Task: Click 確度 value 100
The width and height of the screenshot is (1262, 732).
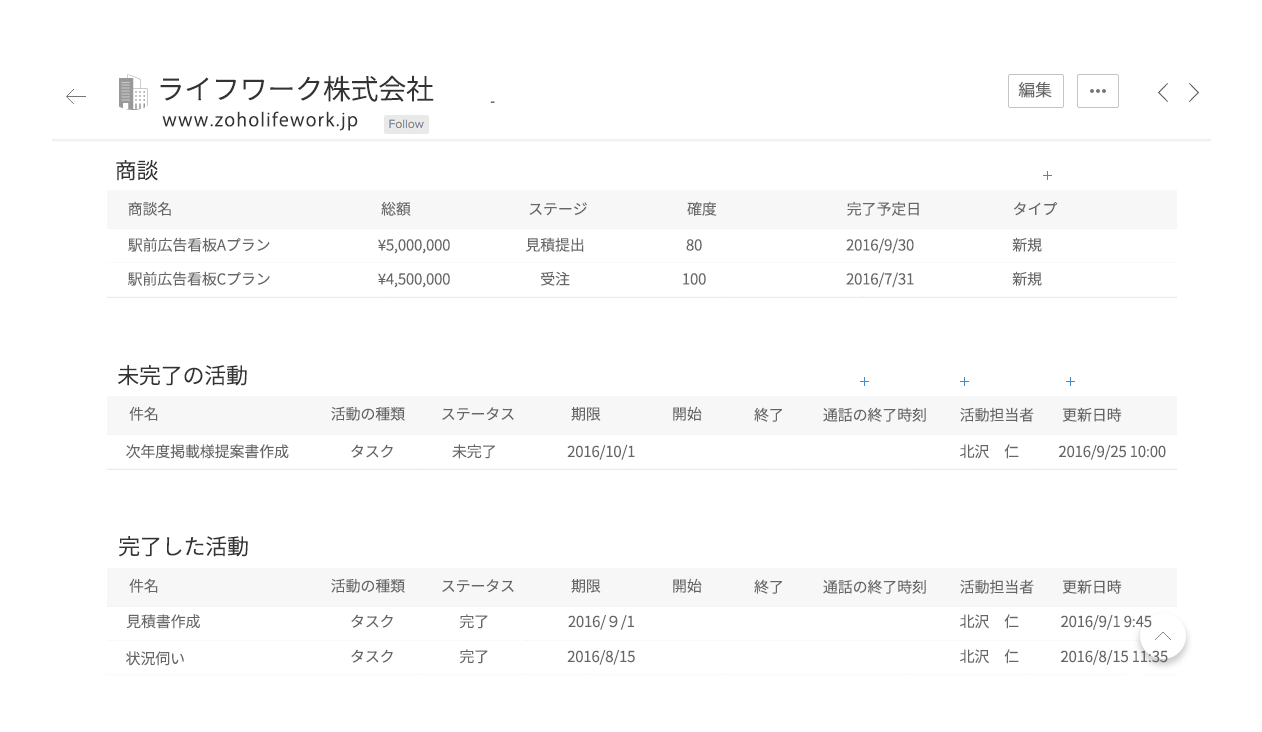Action: tap(694, 279)
